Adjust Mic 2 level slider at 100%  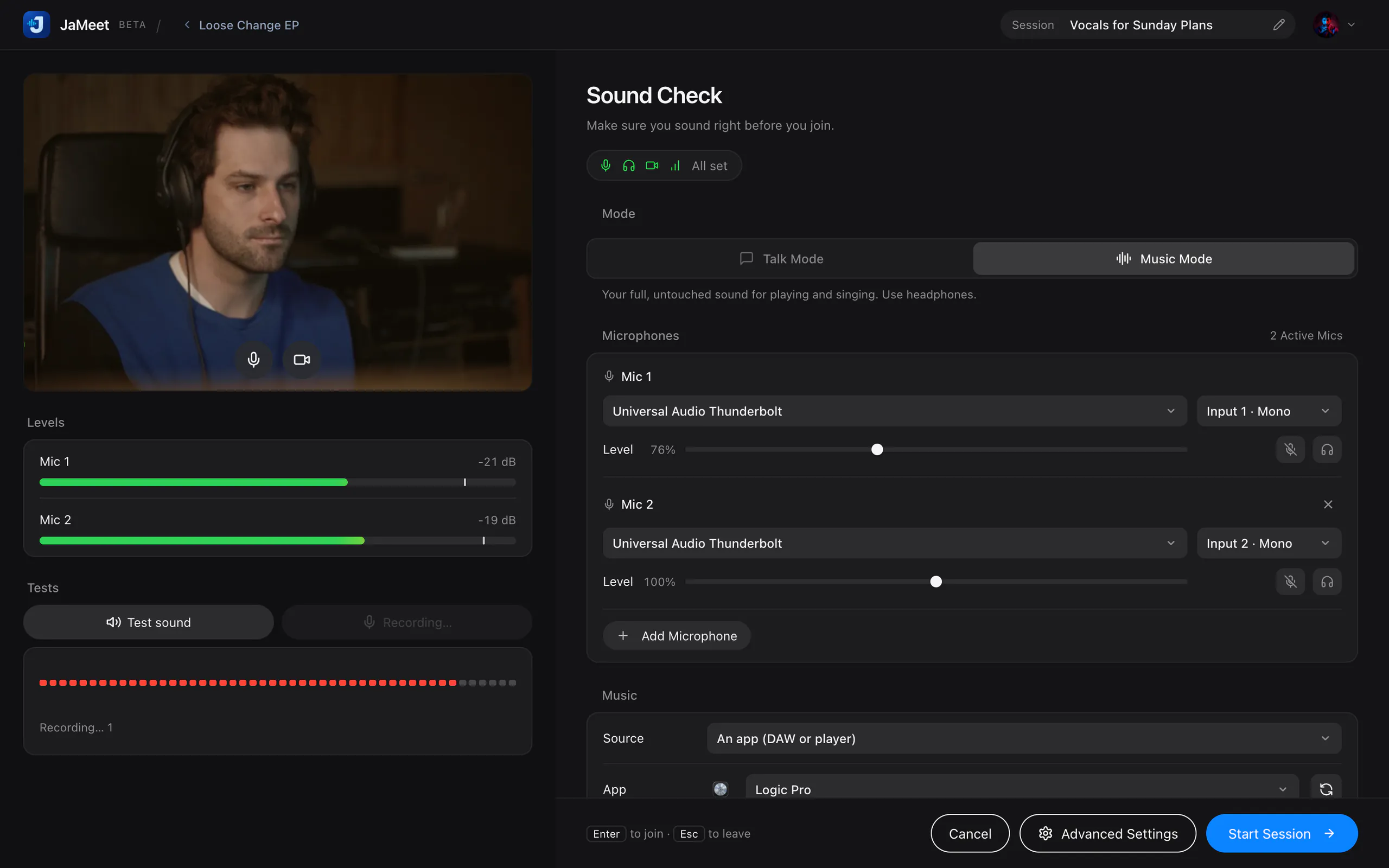coord(935,582)
